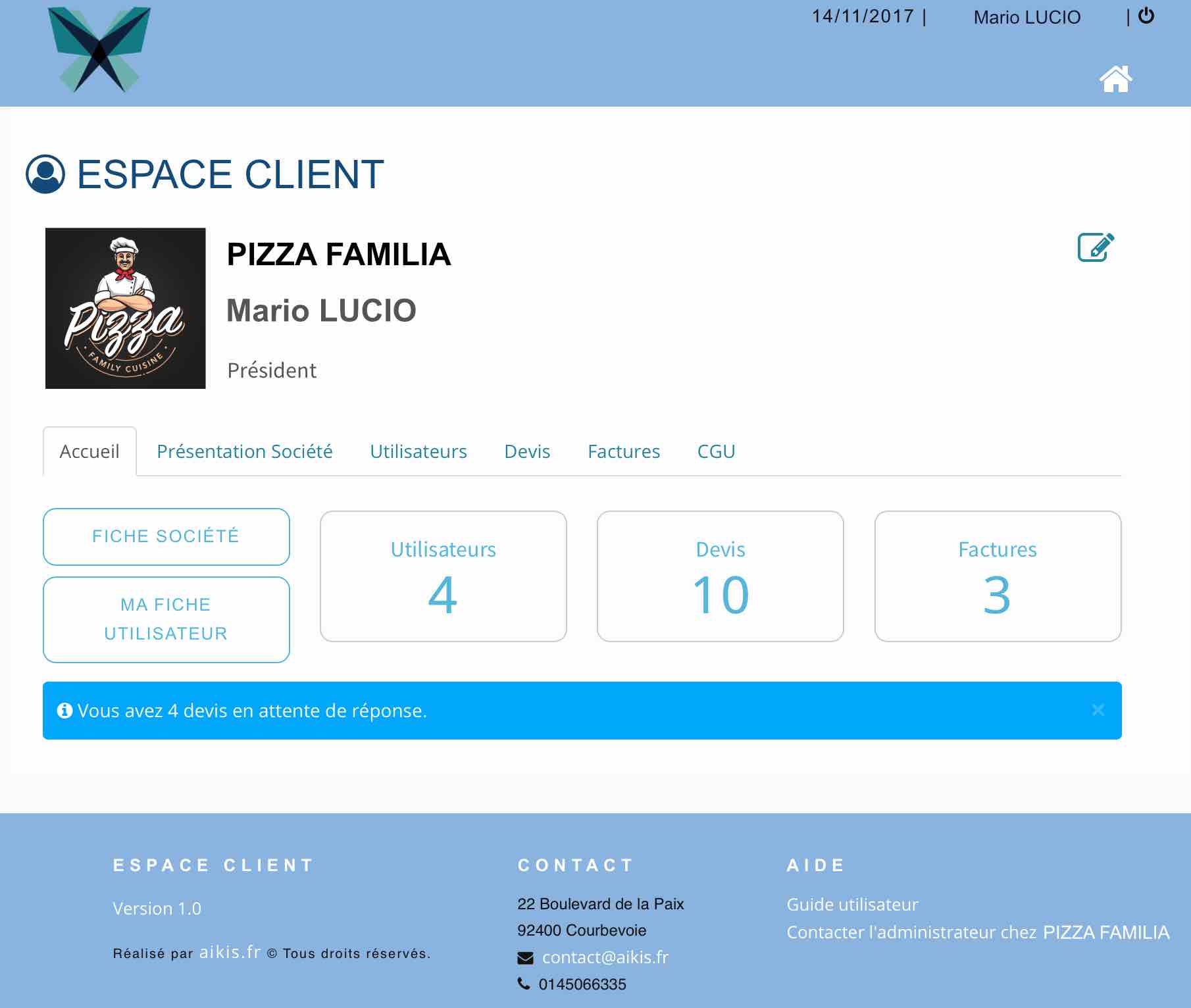Click the info icon in the alert
Viewport: 1191px width, 1008px height.
click(x=64, y=711)
